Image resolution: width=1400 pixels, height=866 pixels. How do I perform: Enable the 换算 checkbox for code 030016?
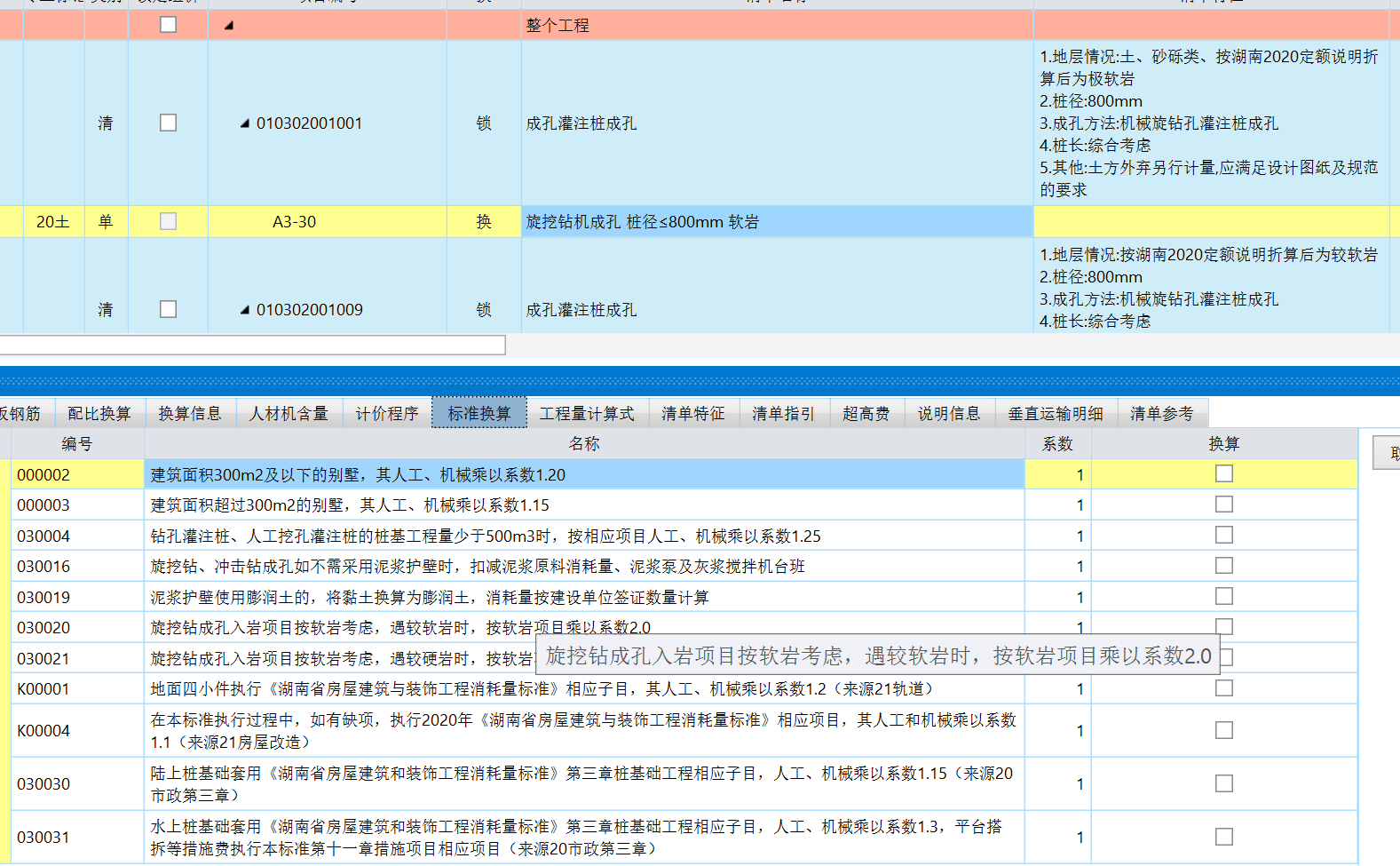click(x=1224, y=566)
